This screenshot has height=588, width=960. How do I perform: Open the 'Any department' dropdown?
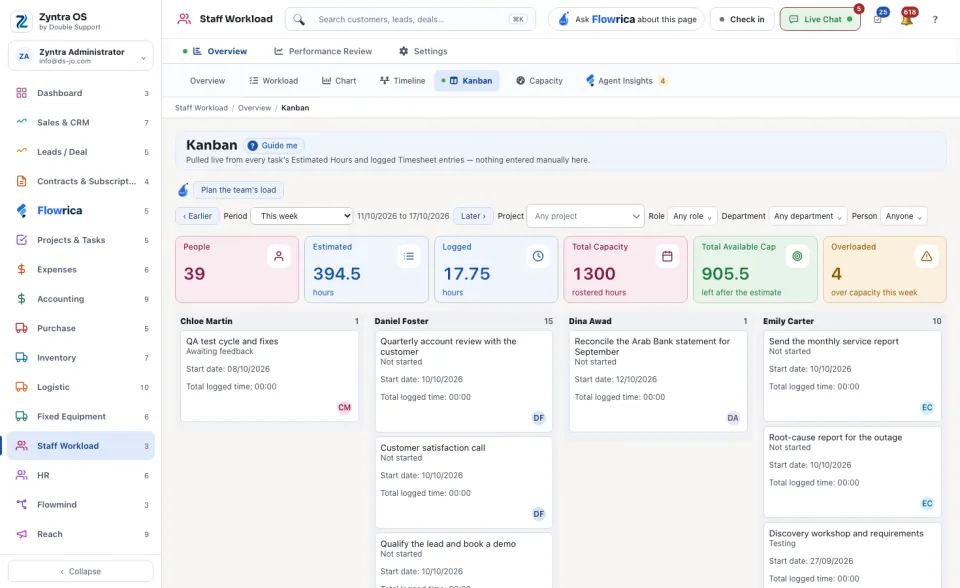(808, 216)
